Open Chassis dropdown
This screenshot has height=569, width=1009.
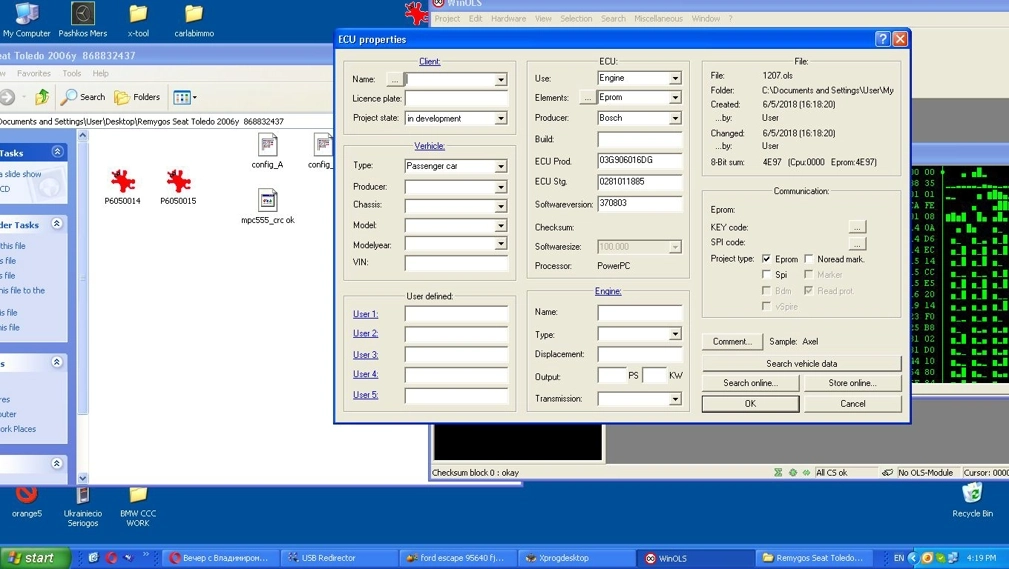point(501,207)
